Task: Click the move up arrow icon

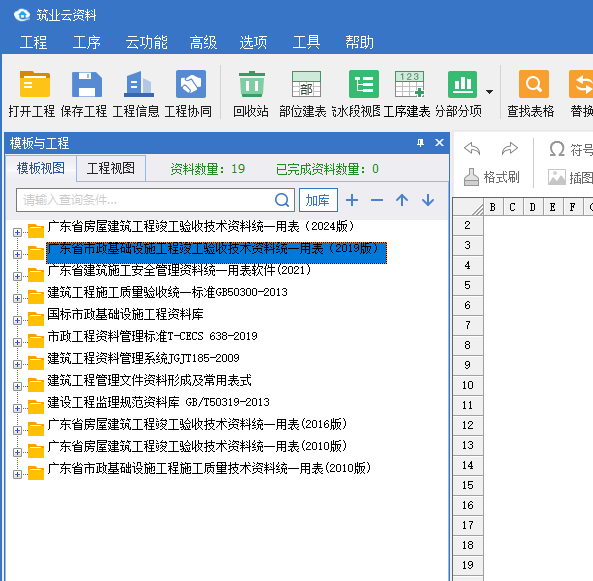Action: (x=402, y=200)
